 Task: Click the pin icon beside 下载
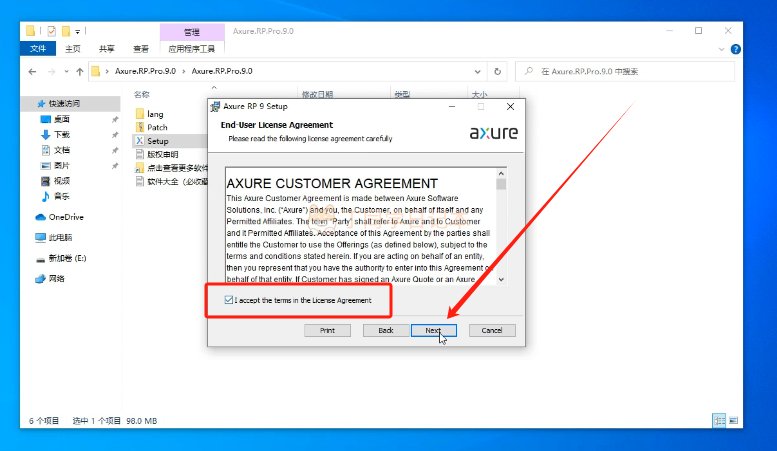point(115,135)
